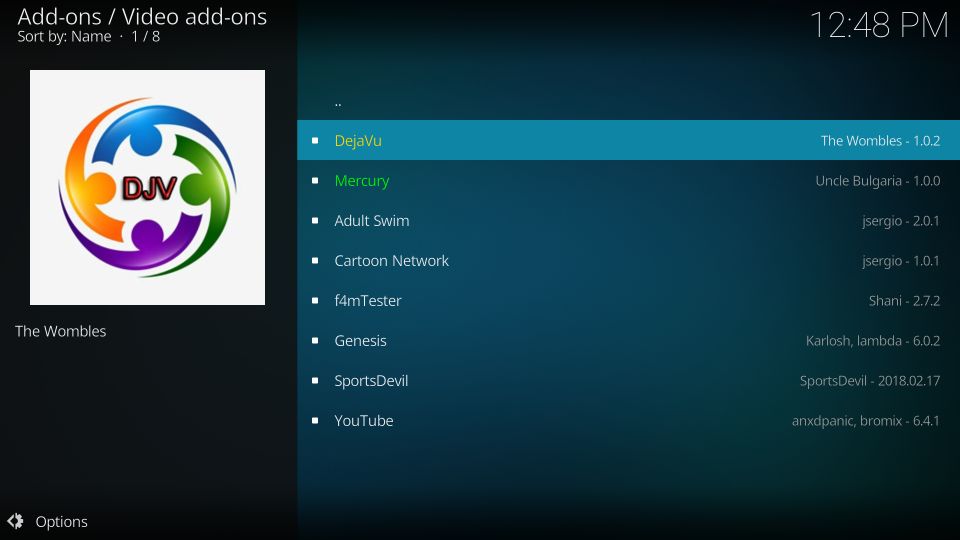Click 'SportsDevil - 2018.02.17' version text
This screenshot has height=540, width=960.
(870, 381)
